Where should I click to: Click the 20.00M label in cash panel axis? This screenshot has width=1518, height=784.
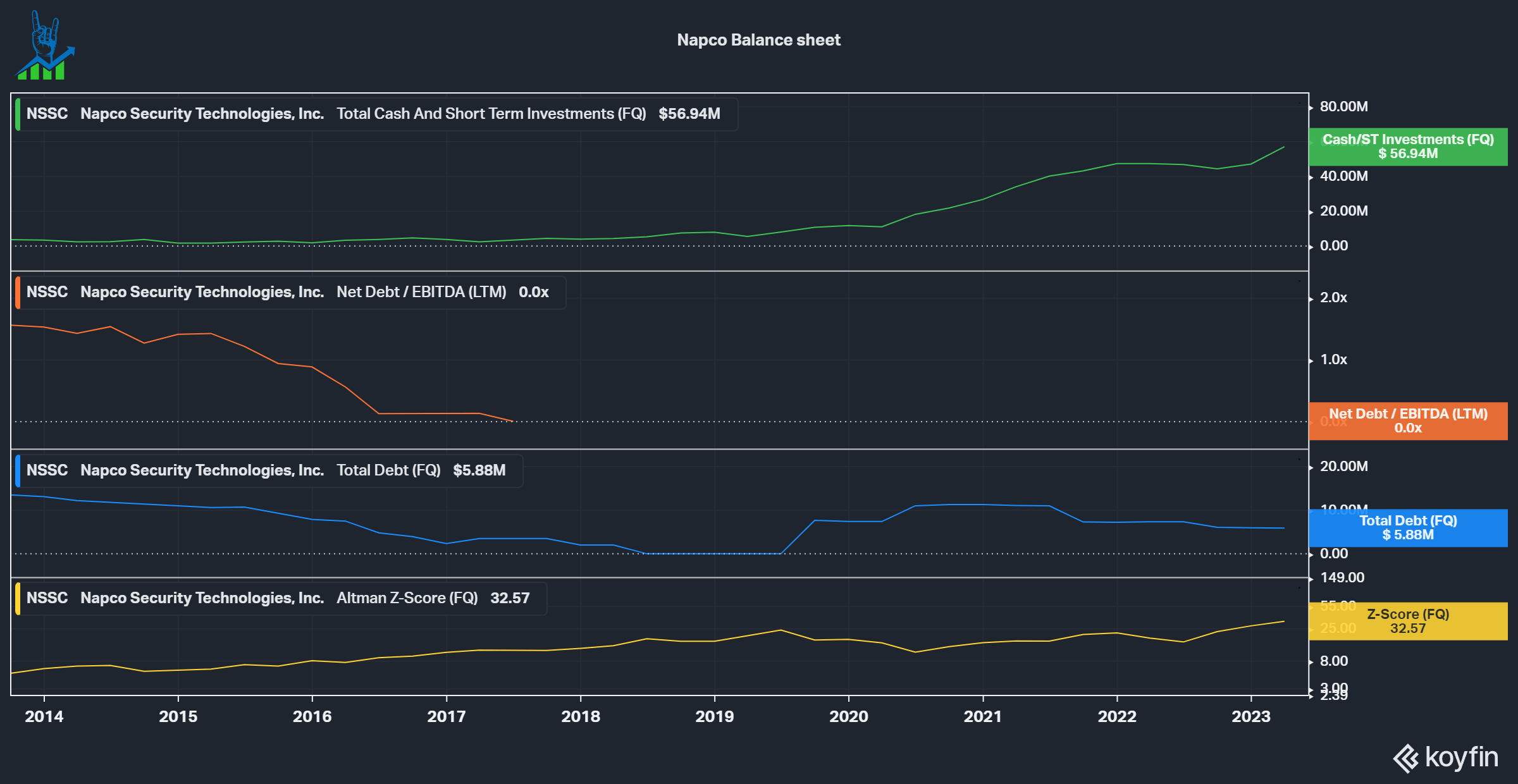pos(1343,211)
